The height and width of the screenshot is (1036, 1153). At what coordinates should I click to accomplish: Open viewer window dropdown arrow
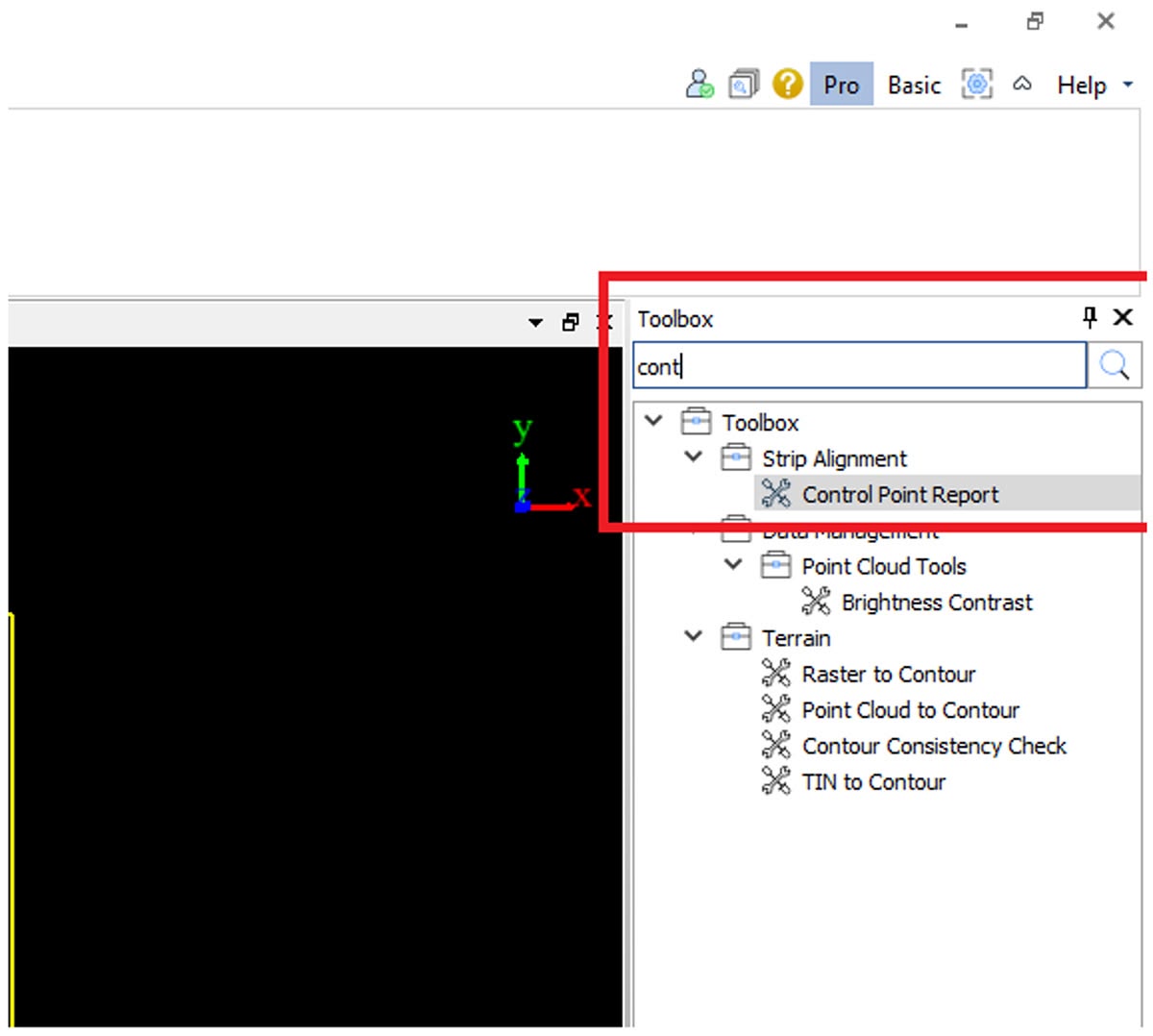pos(536,323)
